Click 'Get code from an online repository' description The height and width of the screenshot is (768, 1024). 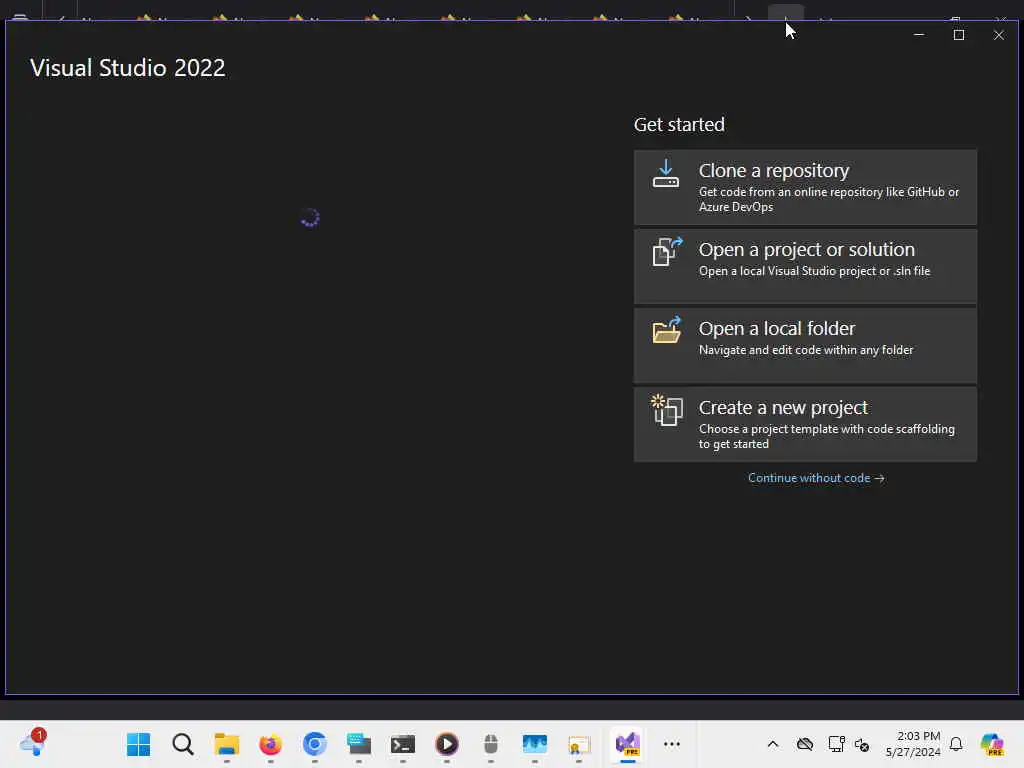pos(829,199)
